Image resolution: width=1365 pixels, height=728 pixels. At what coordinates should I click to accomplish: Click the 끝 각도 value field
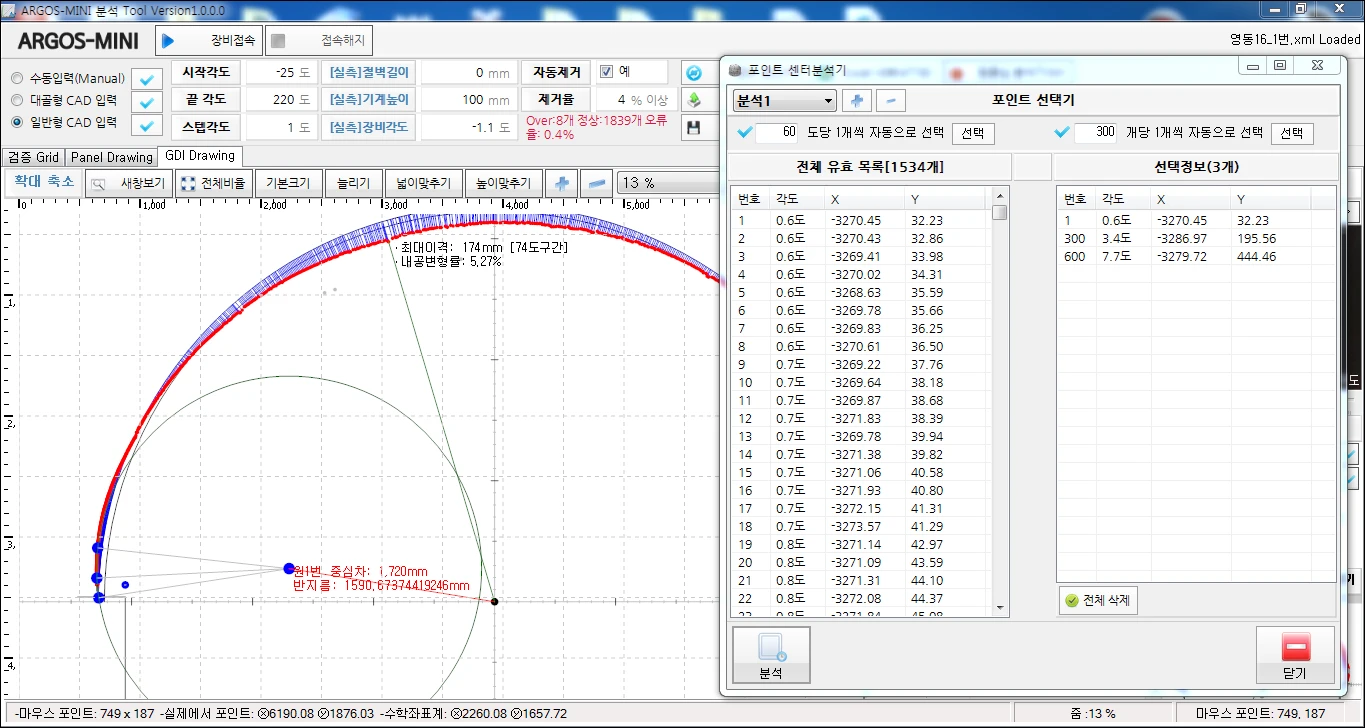pyautogui.click(x=281, y=100)
